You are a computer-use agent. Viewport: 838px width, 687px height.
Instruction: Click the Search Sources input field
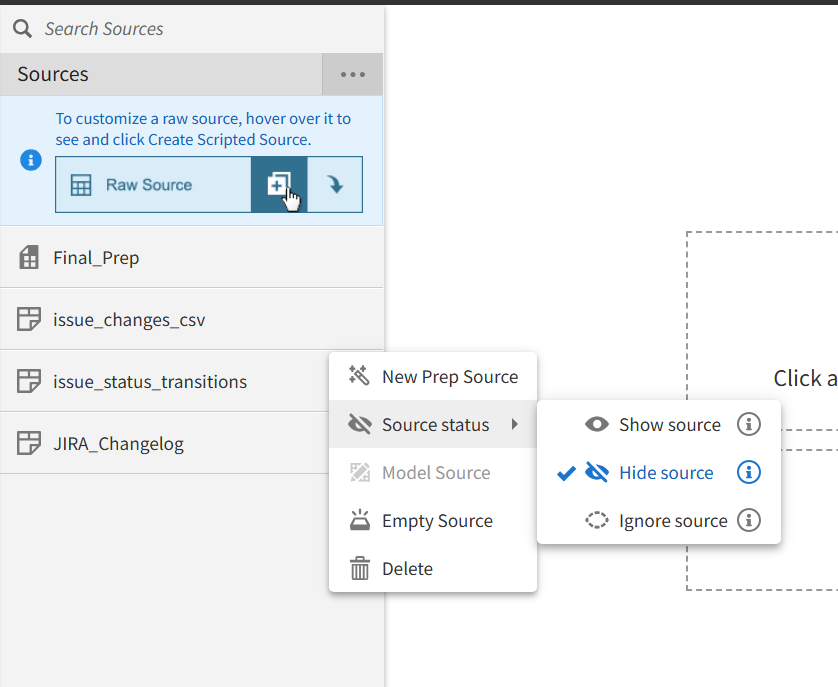(x=200, y=29)
